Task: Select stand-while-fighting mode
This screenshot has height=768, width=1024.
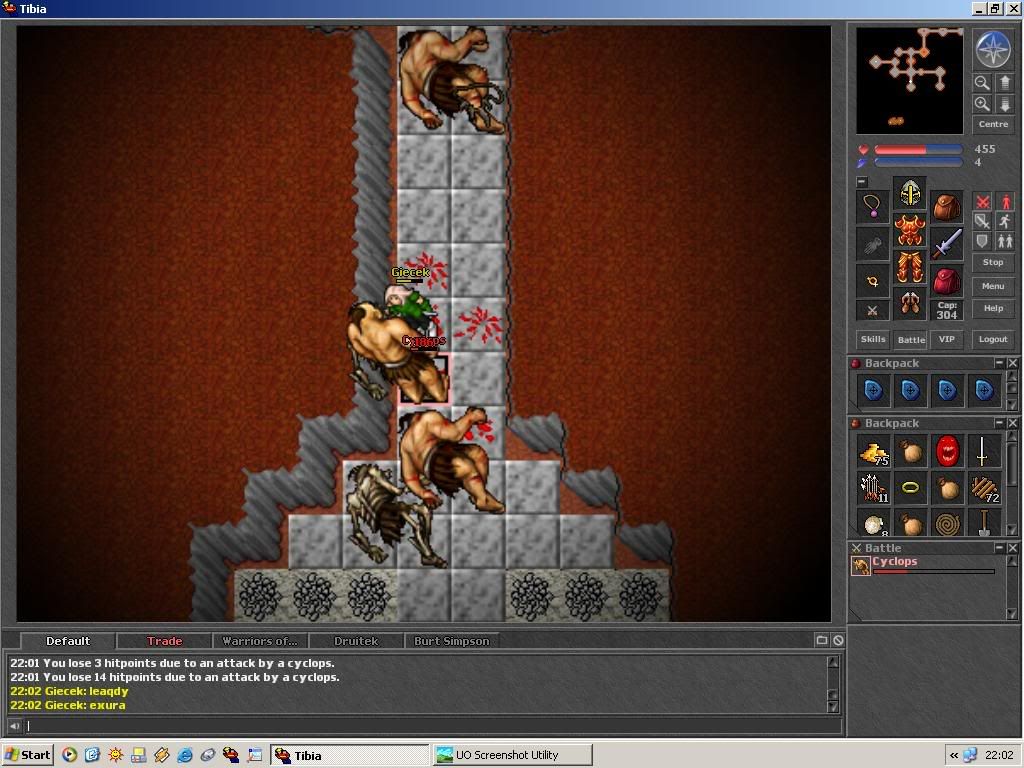Action: [1005, 202]
